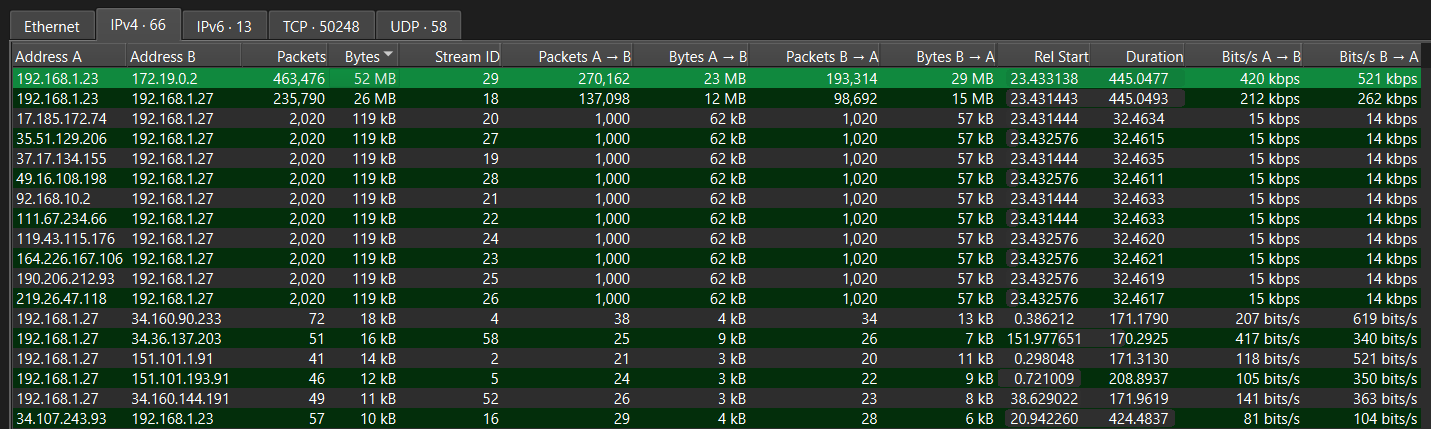
Task: Switch to the Ethernet tab
Action: (51, 26)
